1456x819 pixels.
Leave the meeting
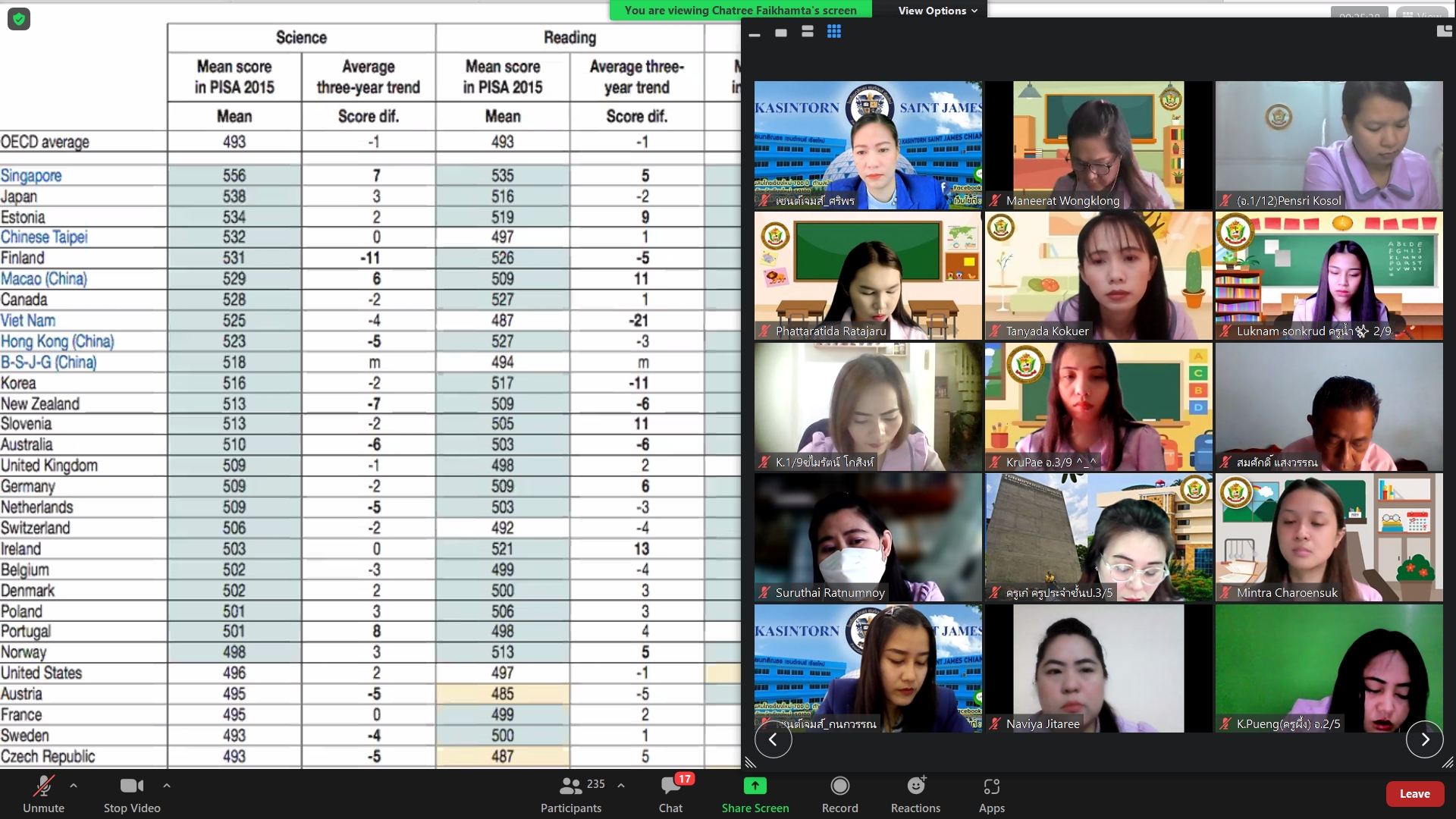tap(1414, 793)
